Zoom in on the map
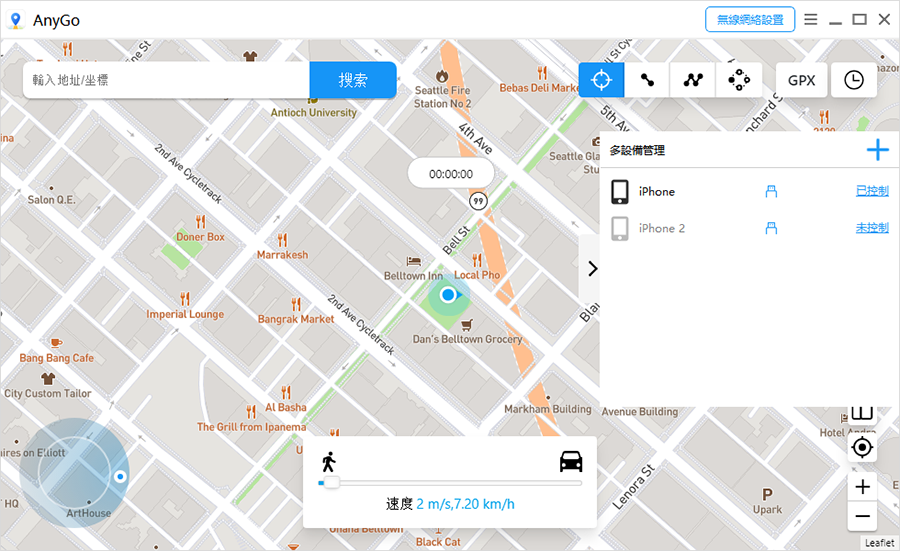900x551 pixels. coord(862,487)
